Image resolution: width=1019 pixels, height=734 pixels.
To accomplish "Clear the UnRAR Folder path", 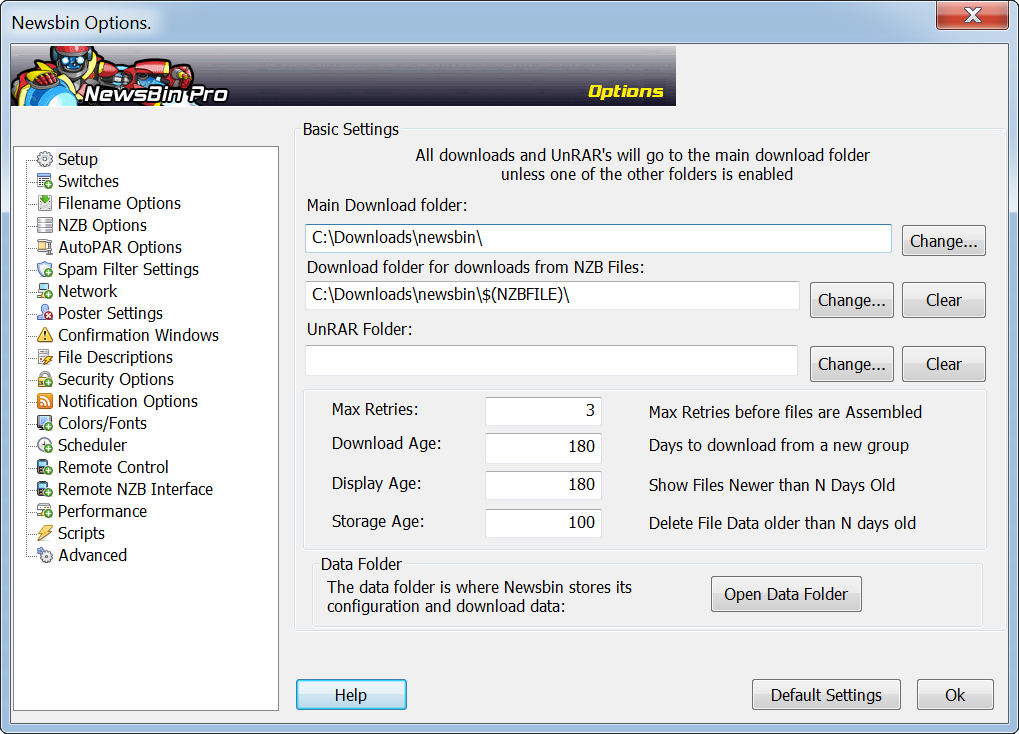I will pos(944,364).
